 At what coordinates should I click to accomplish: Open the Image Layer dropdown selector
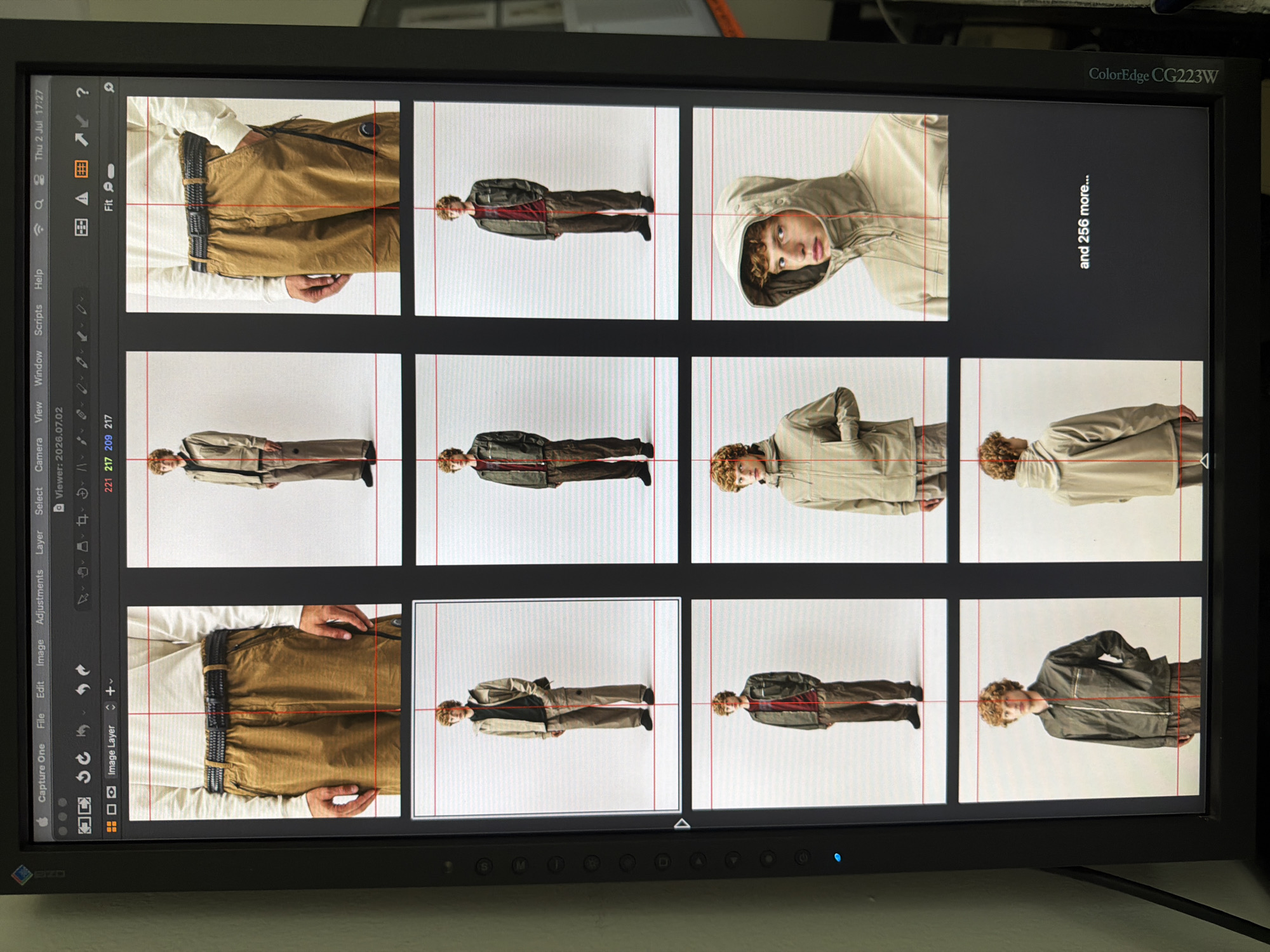point(111,739)
